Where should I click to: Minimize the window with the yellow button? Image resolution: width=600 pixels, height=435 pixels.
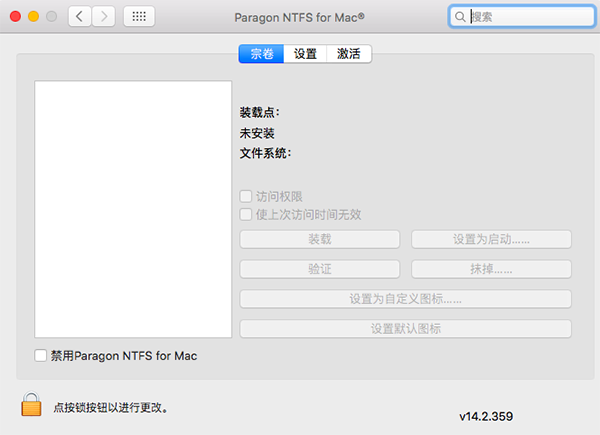point(34,16)
